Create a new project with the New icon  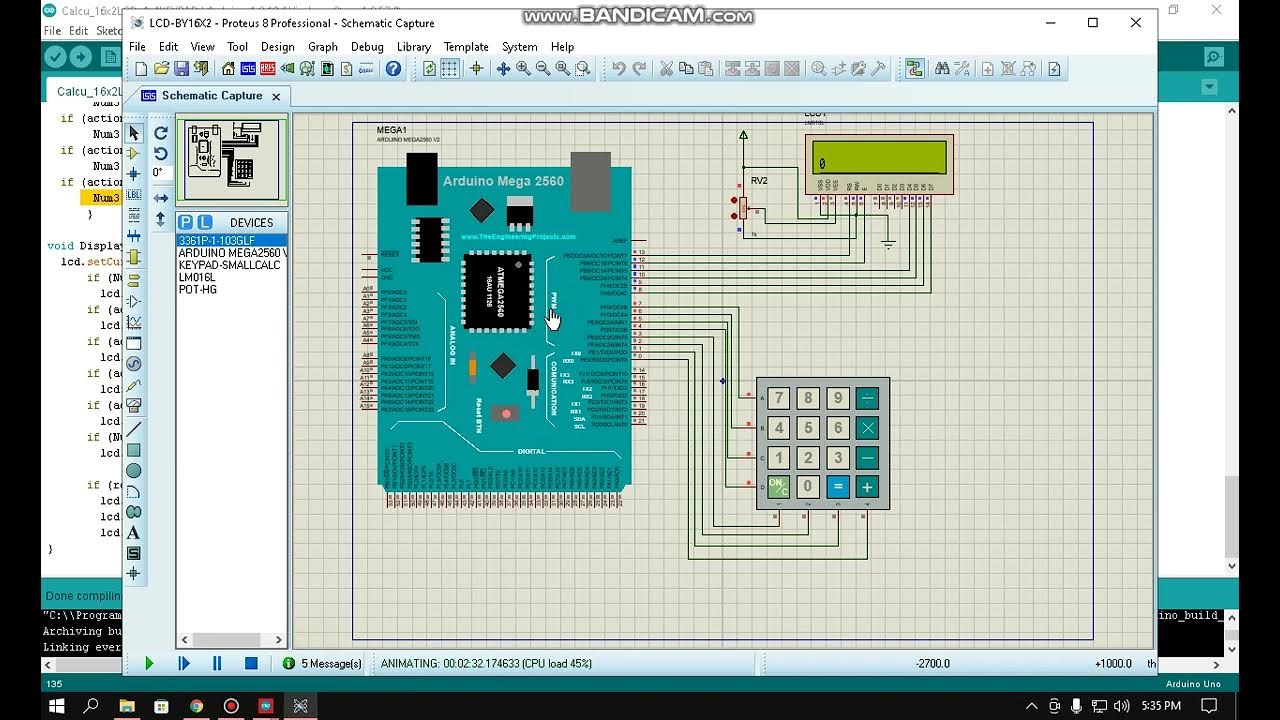pos(141,69)
